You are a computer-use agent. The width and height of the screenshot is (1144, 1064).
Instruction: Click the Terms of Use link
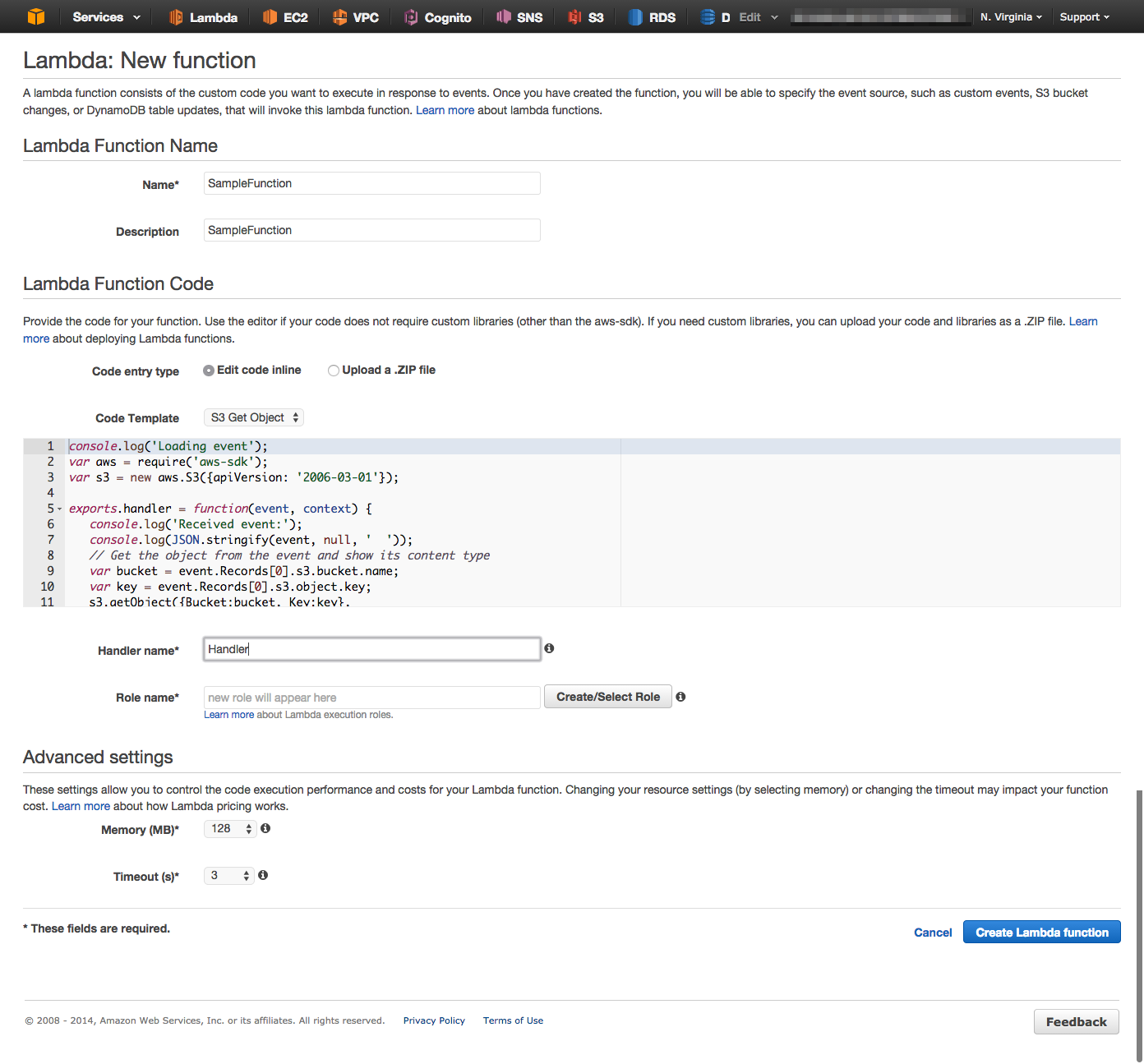click(513, 1020)
